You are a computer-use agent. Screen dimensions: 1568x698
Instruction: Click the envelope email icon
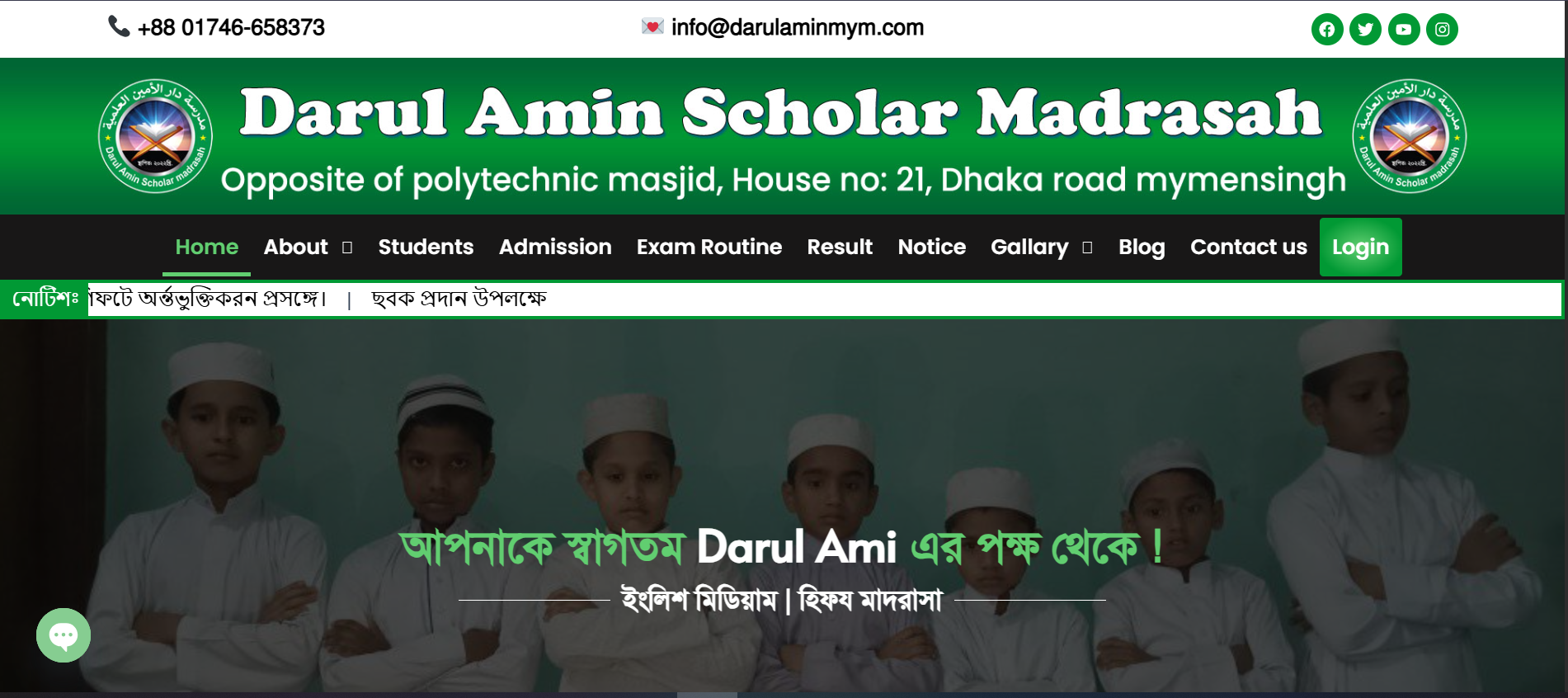coord(652,26)
